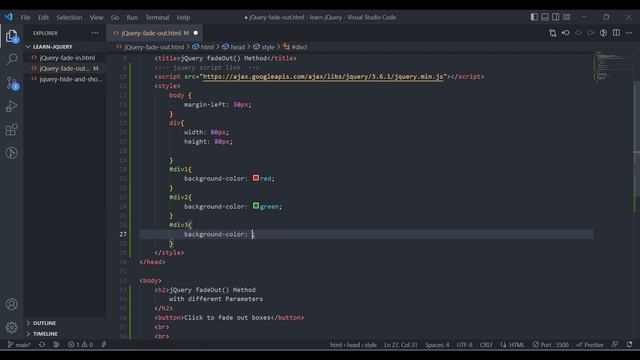Split the editor to the right
The image size is (640, 360).
[616, 33]
